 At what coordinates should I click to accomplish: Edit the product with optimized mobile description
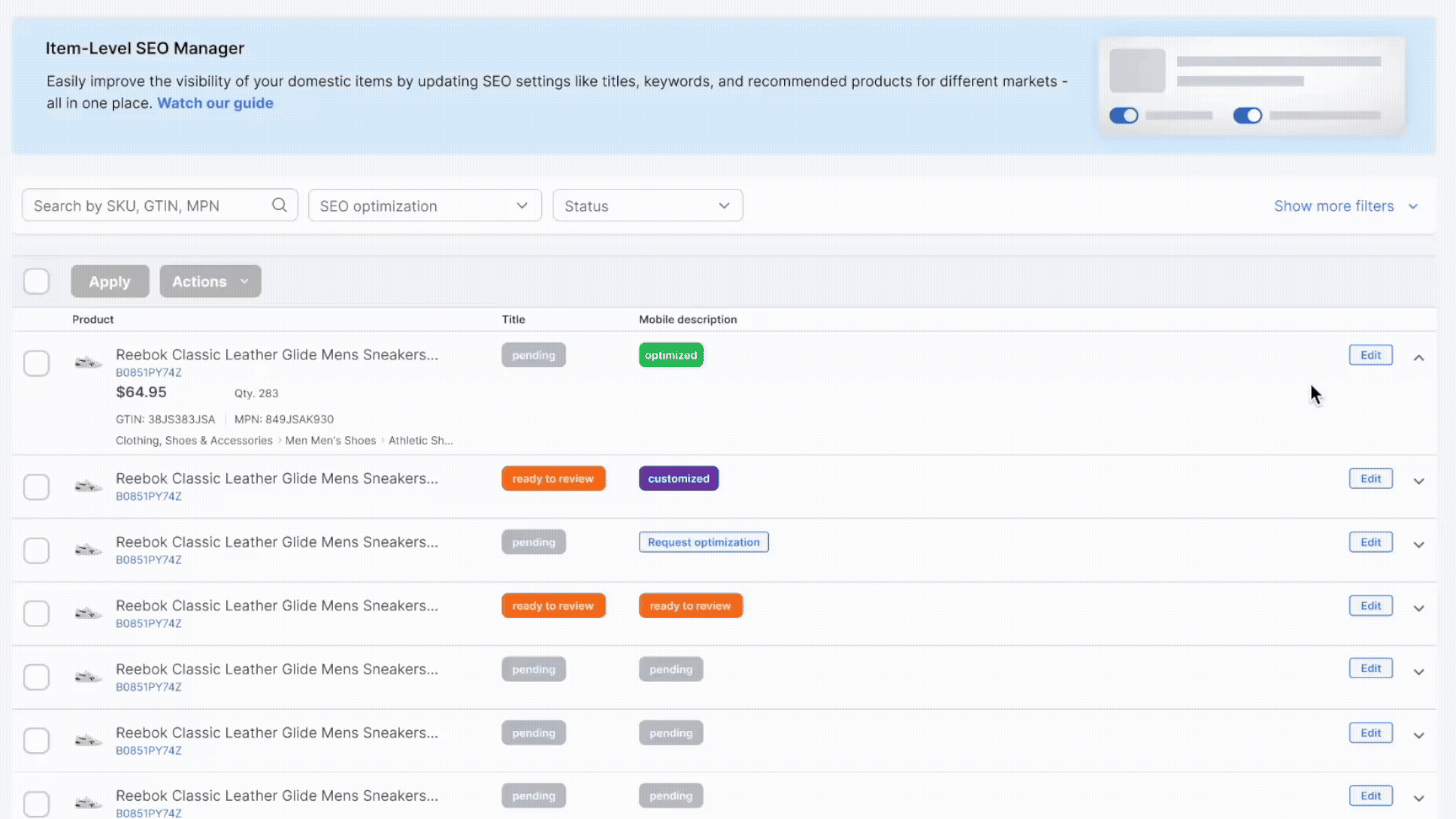(x=1370, y=355)
